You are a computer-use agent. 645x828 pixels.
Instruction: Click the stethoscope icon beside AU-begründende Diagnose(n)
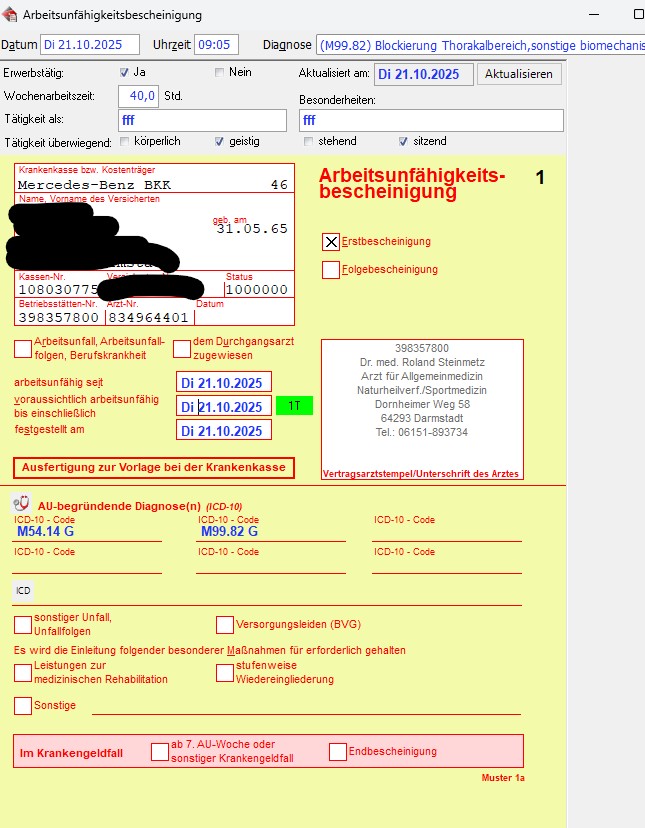(20, 504)
